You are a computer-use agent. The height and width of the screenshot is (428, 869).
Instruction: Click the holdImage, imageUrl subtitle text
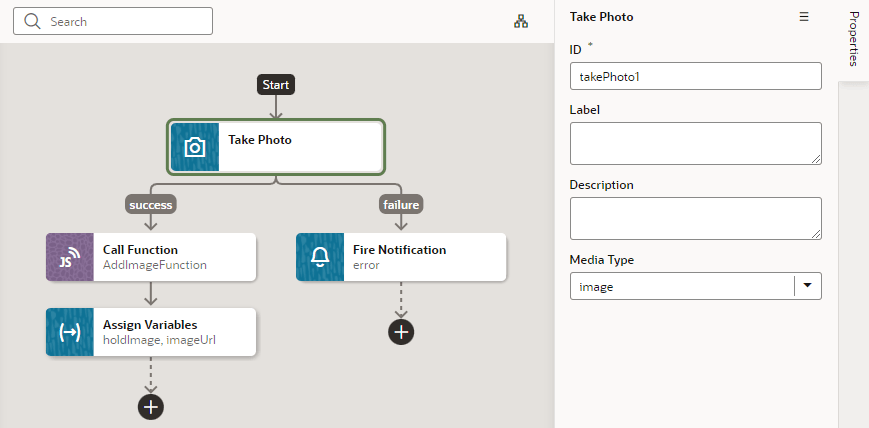click(x=159, y=340)
